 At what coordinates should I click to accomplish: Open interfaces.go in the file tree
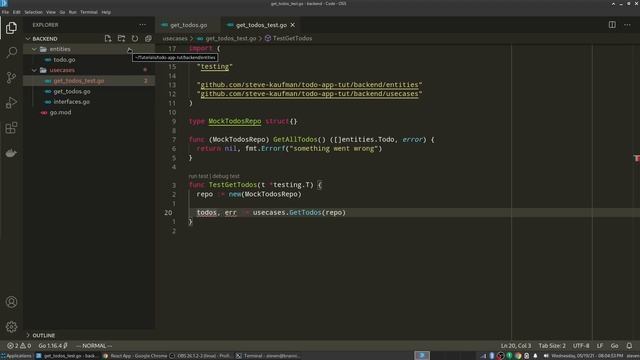tap(71, 102)
